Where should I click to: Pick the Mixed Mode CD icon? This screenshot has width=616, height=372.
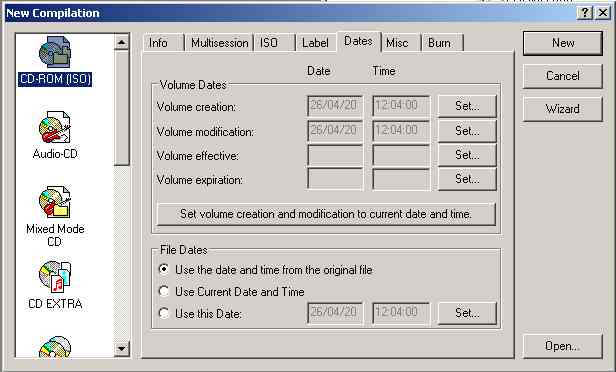55,202
